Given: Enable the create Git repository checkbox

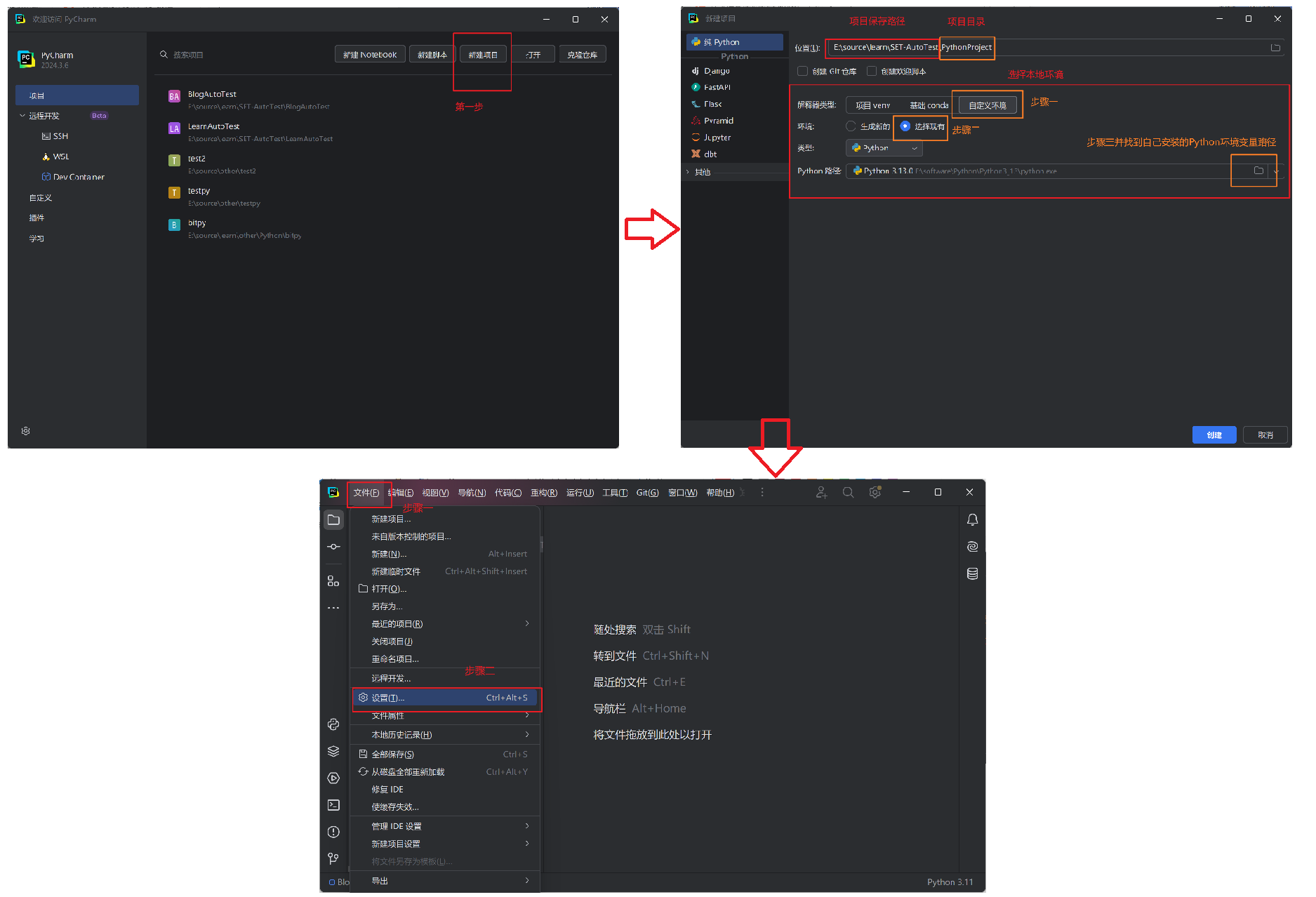Looking at the screenshot, I should pos(802,71).
